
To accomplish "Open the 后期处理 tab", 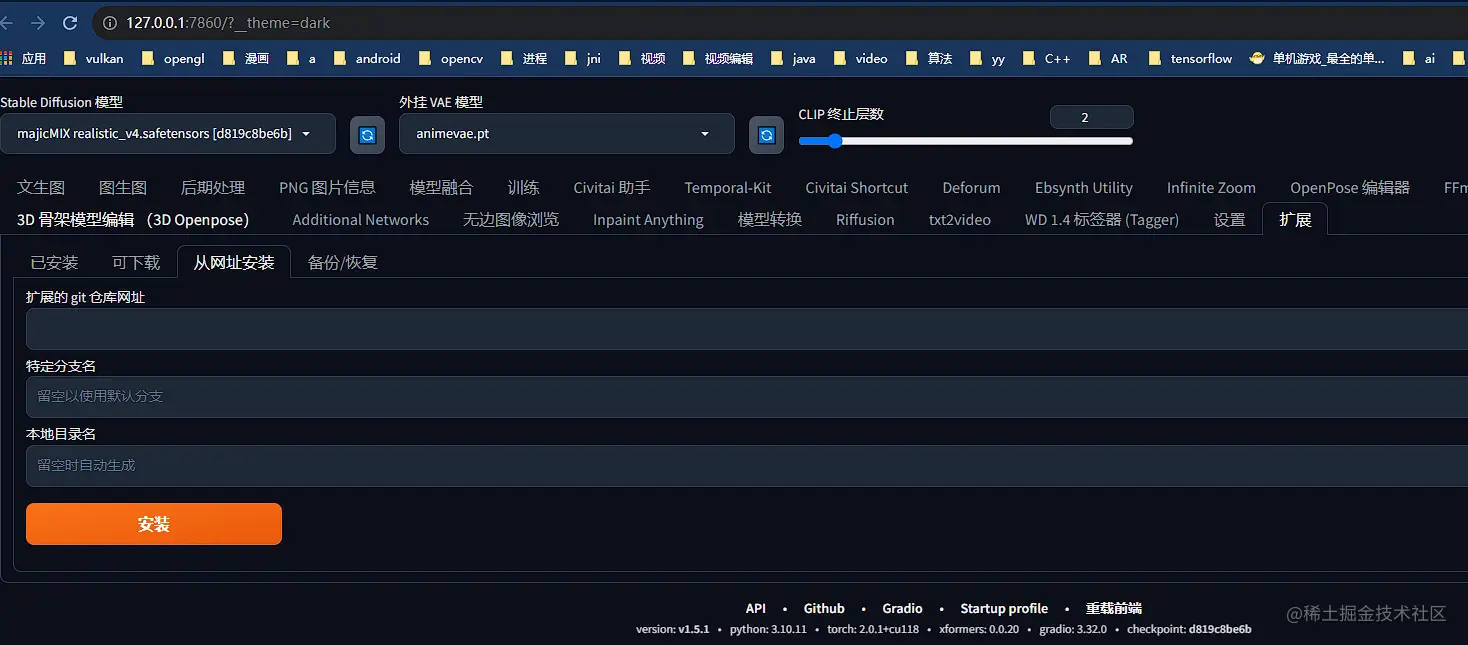I will 213,188.
